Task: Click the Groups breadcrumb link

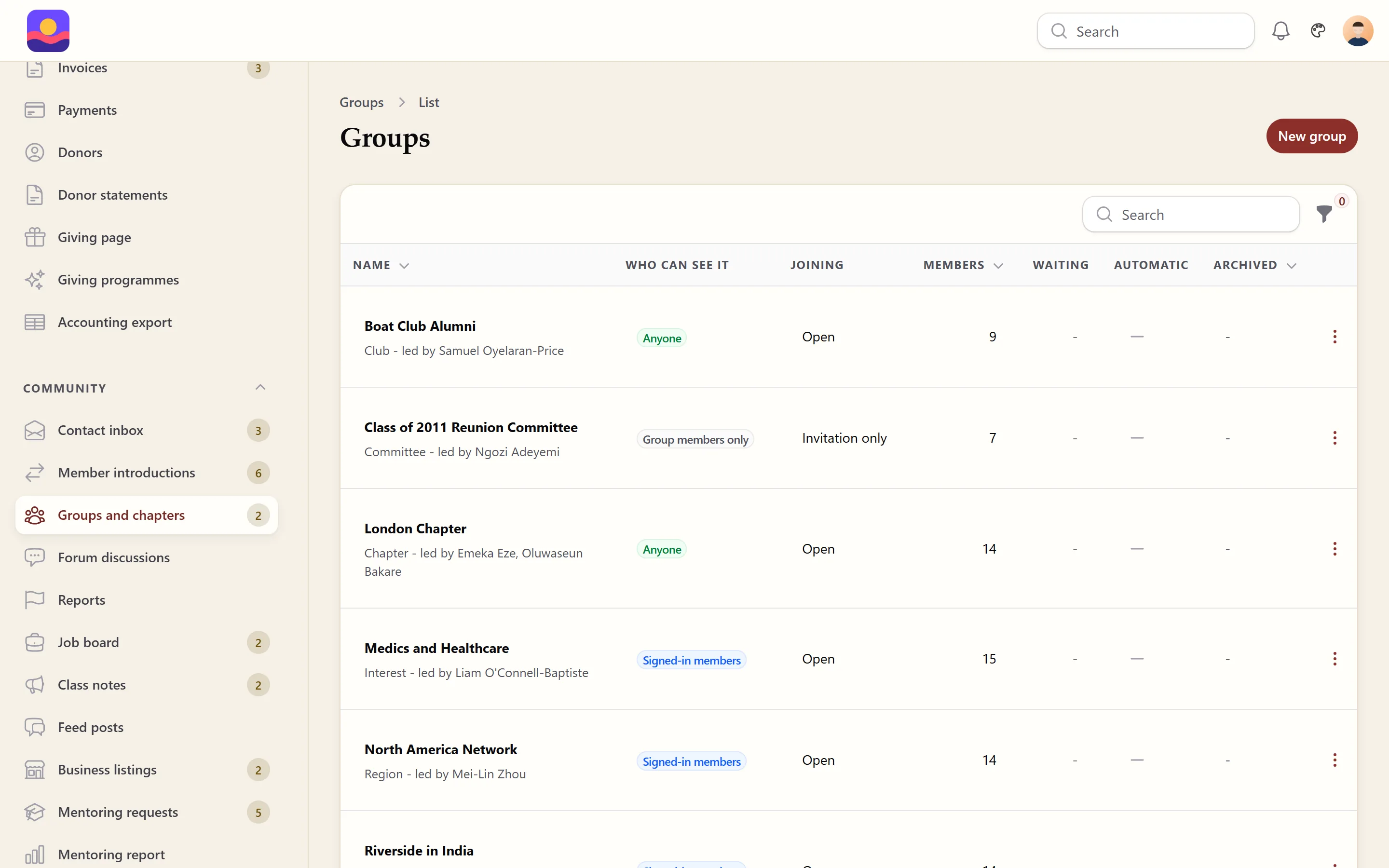Action: 361,102
